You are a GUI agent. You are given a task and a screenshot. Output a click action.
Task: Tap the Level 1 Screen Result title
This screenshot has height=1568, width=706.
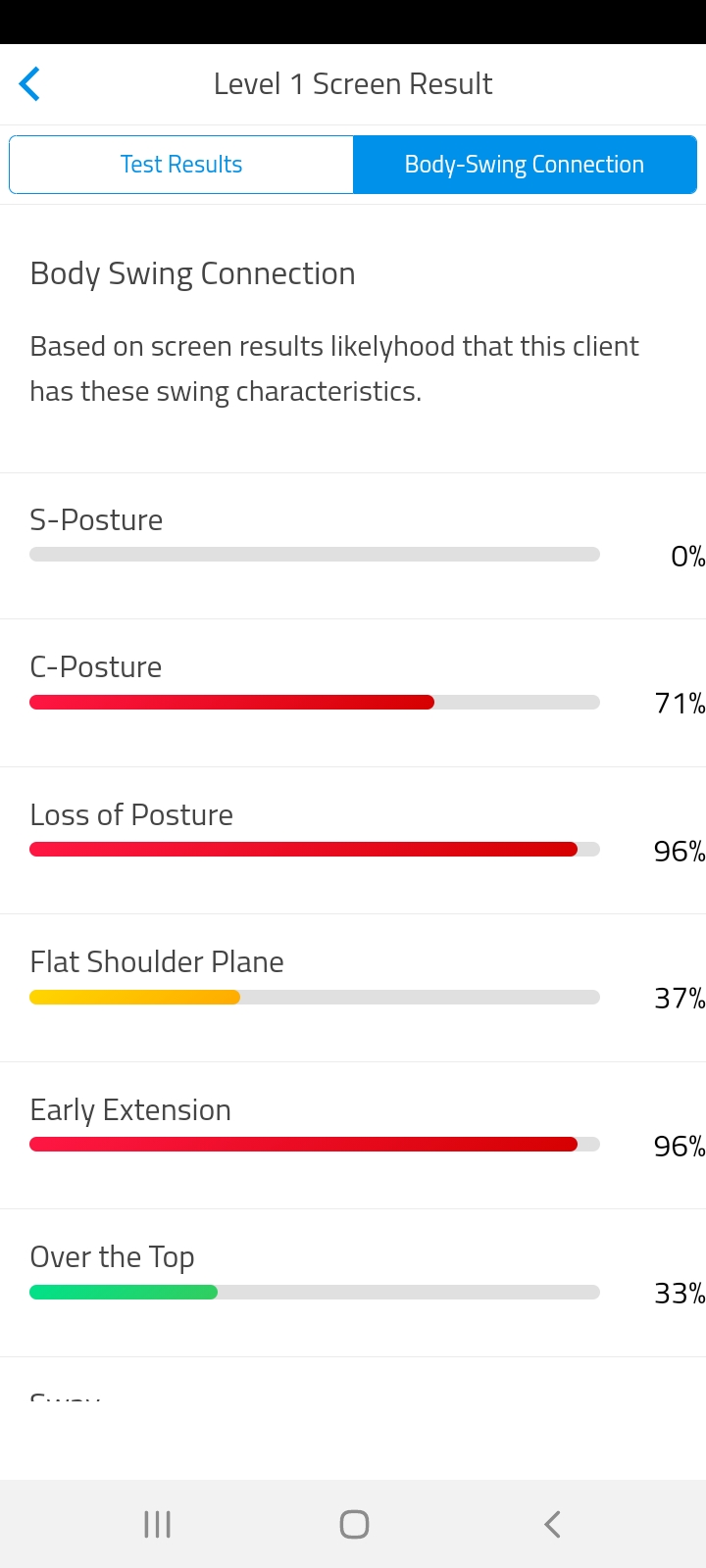[353, 84]
